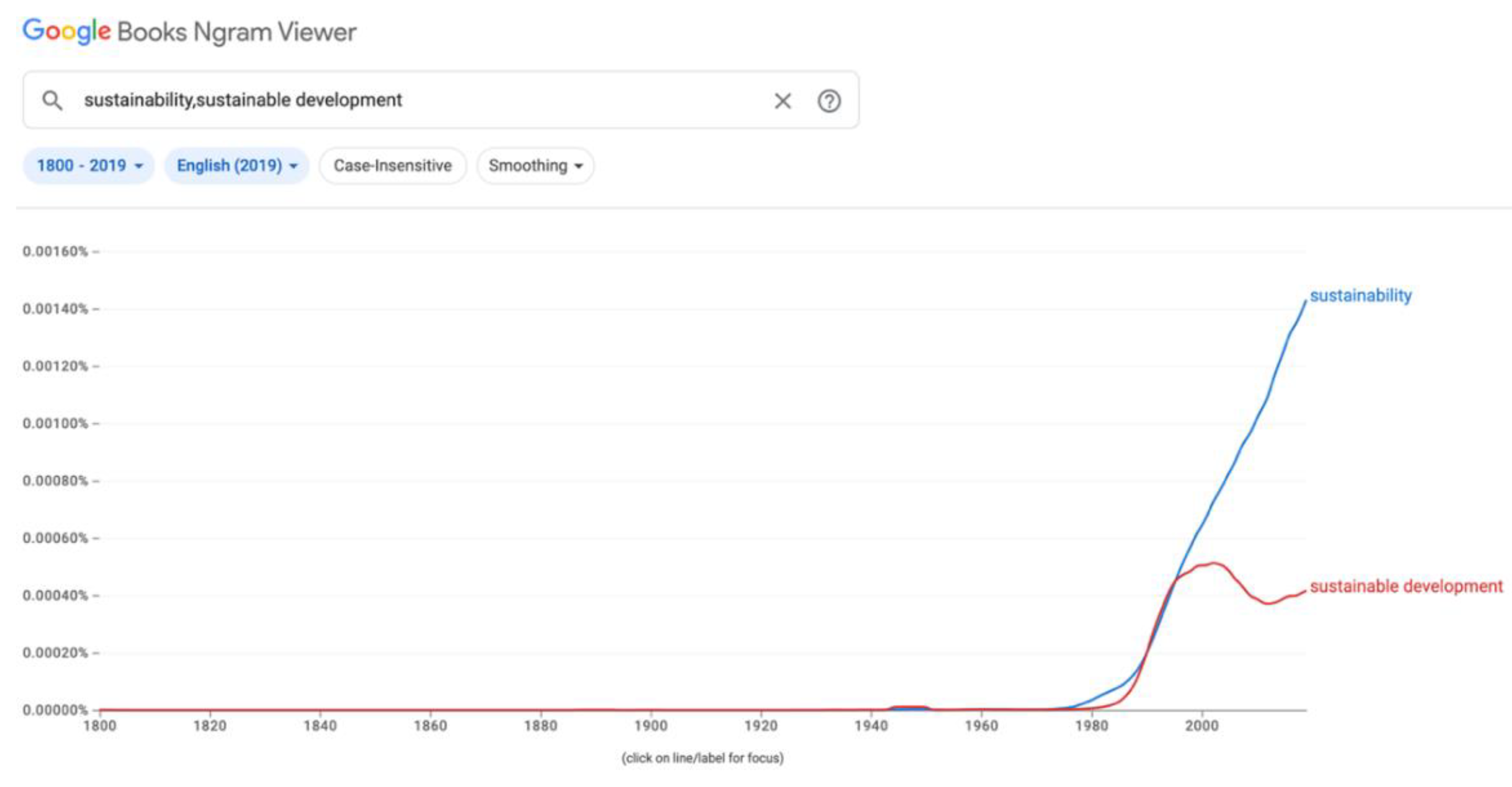
Task: Open the help question mark icon
Action: click(829, 101)
